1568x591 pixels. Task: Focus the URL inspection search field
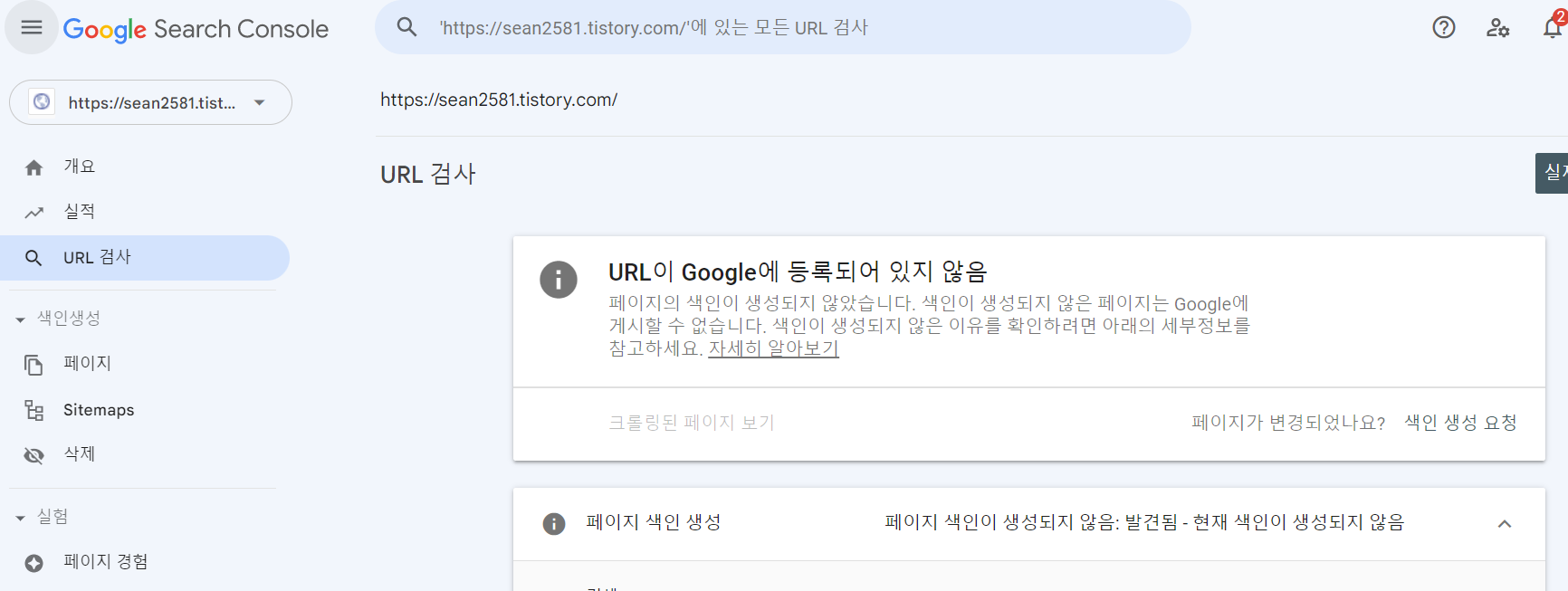783,27
